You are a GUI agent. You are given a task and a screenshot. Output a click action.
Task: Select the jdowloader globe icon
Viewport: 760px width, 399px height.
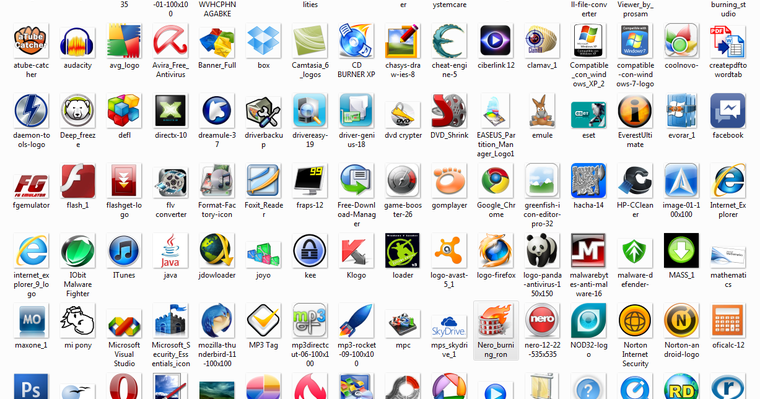pos(217,251)
